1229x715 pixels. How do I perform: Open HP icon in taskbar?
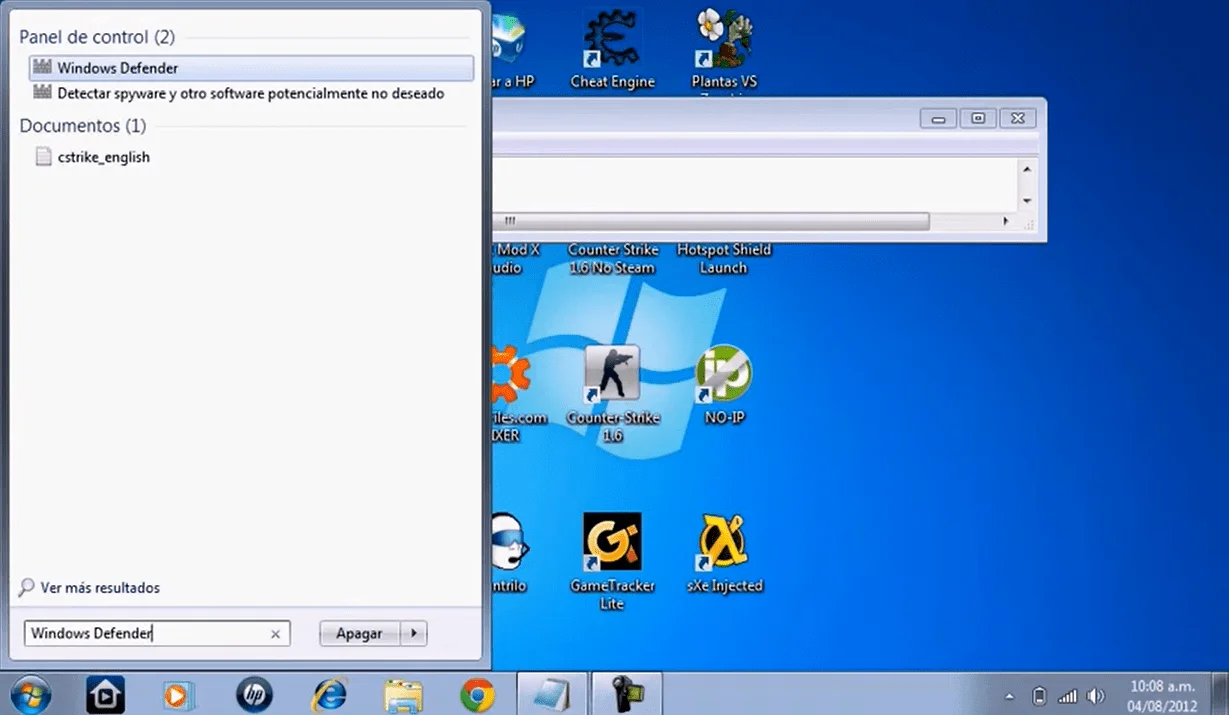coord(254,694)
